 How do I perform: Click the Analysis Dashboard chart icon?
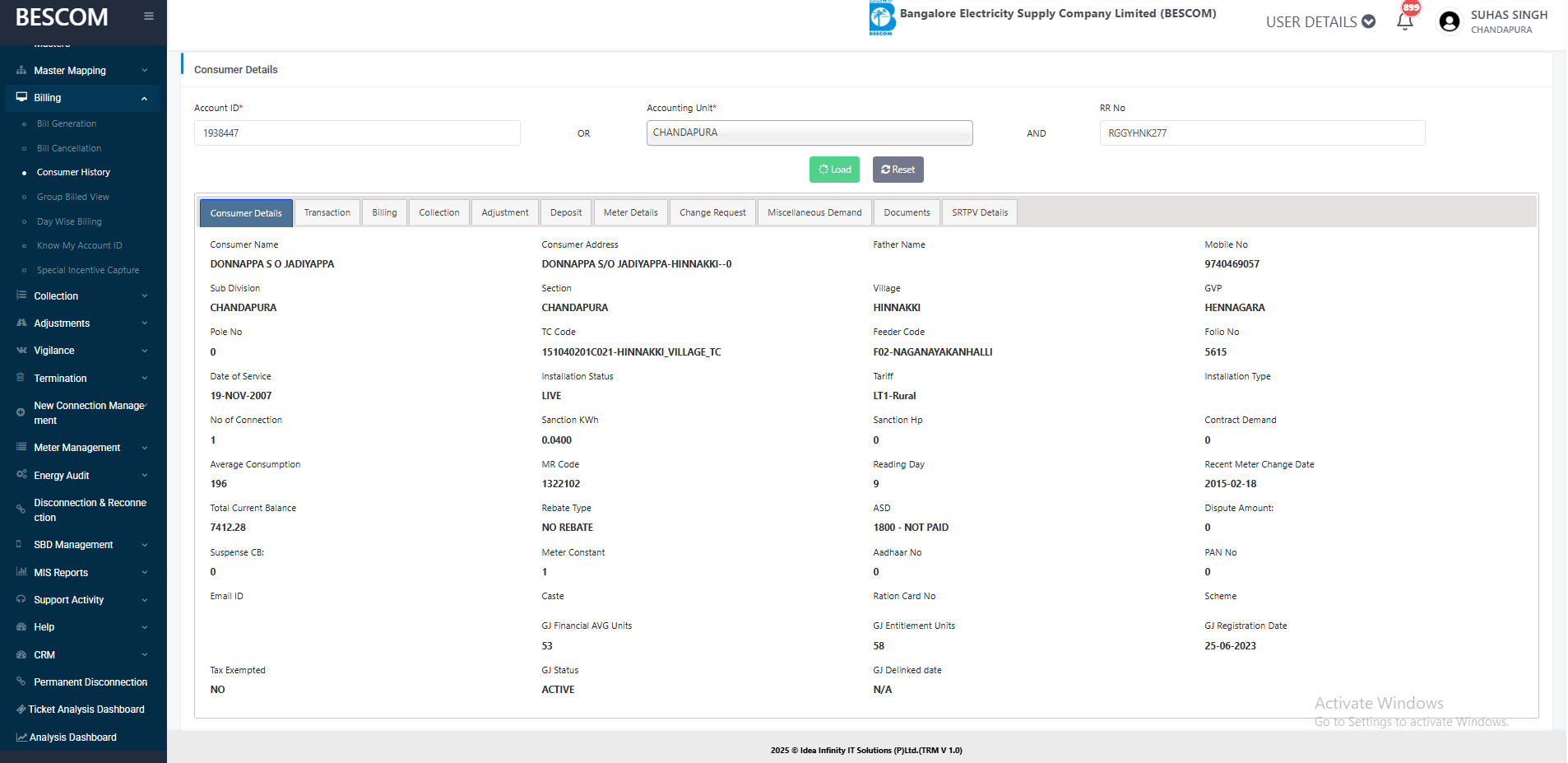(21, 737)
